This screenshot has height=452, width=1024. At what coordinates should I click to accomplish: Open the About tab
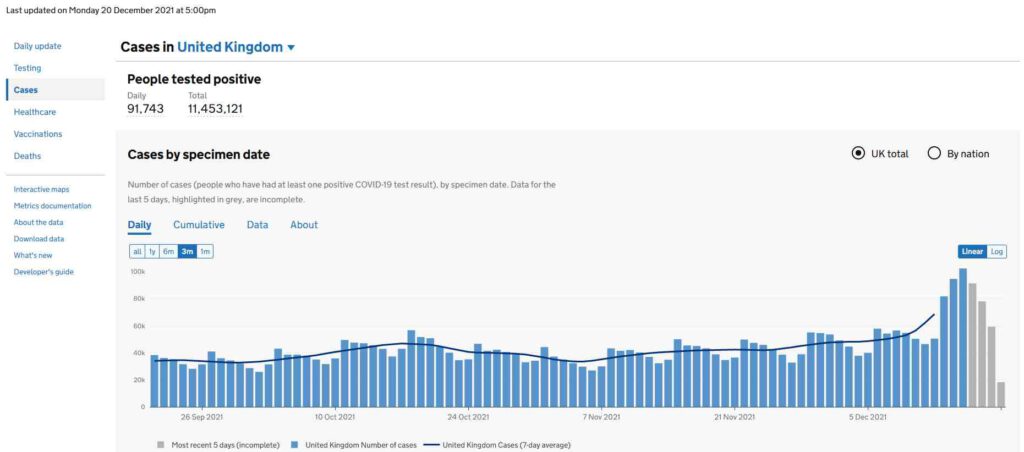click(304, 225)
